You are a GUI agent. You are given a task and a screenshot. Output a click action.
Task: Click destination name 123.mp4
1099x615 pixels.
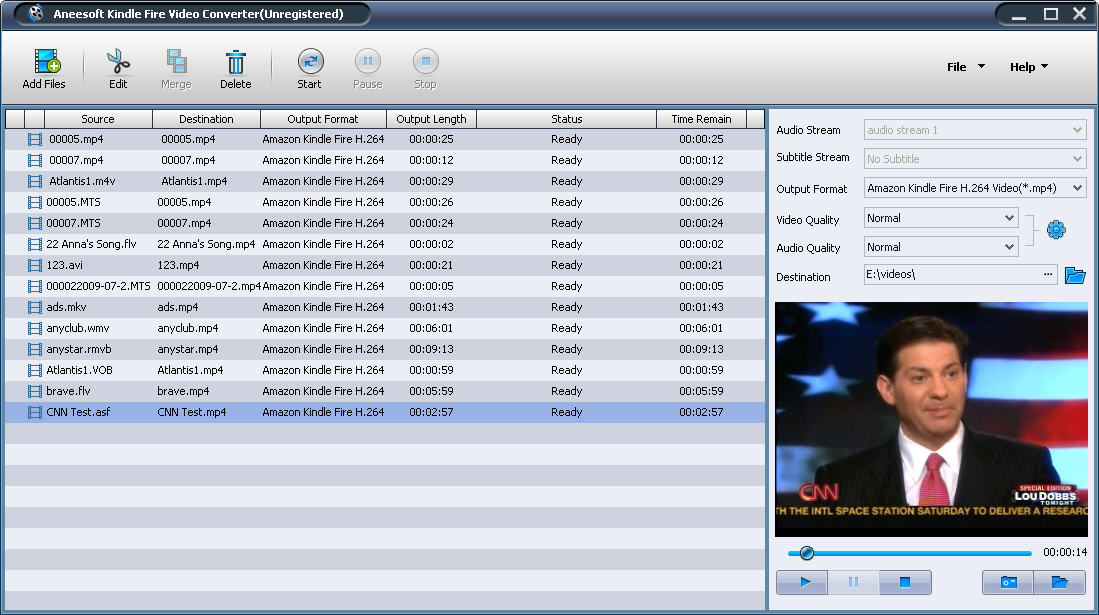(x=178, y=265)
